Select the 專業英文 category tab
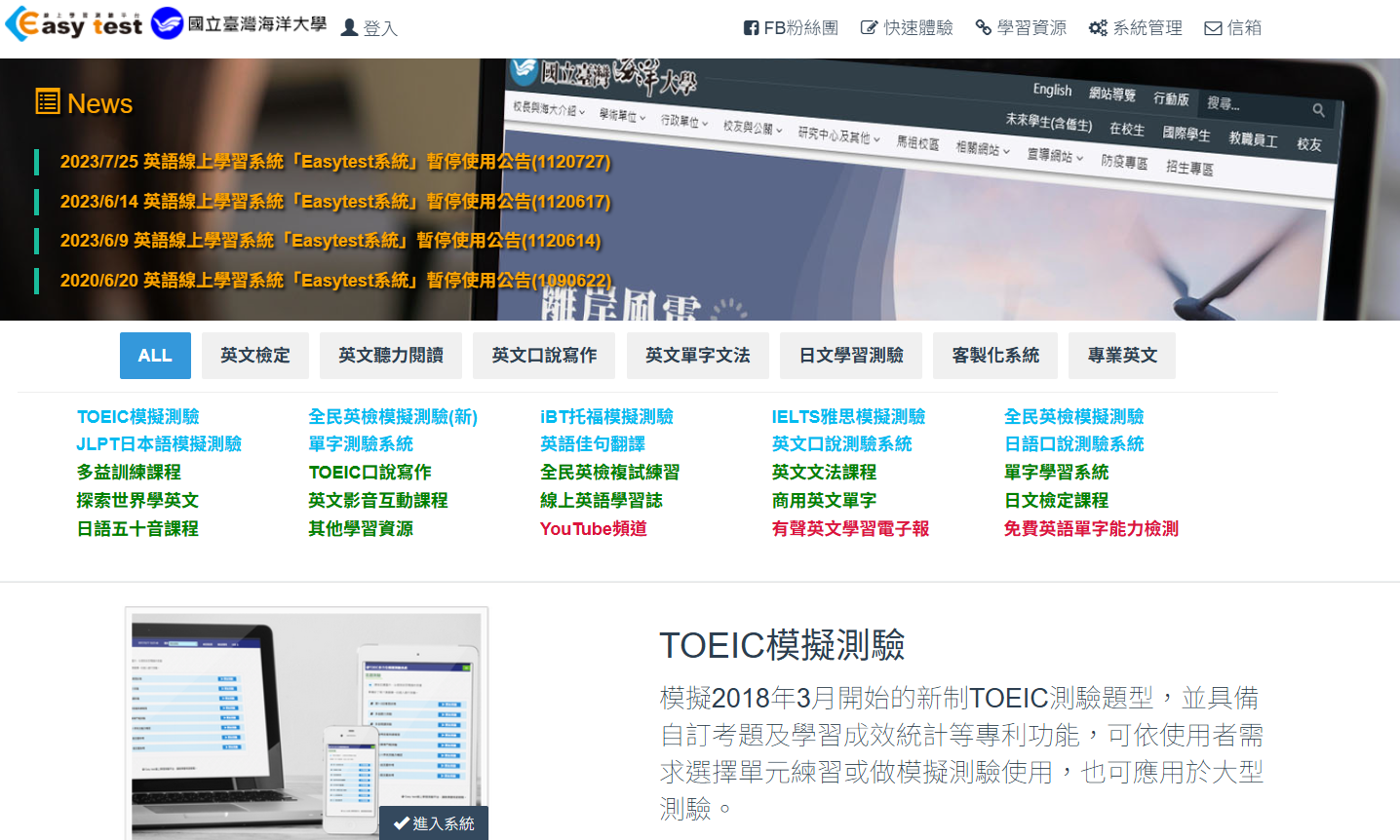Viewport: 1400px width, 840px height. pyautogui.click(x=1122, y=356)
